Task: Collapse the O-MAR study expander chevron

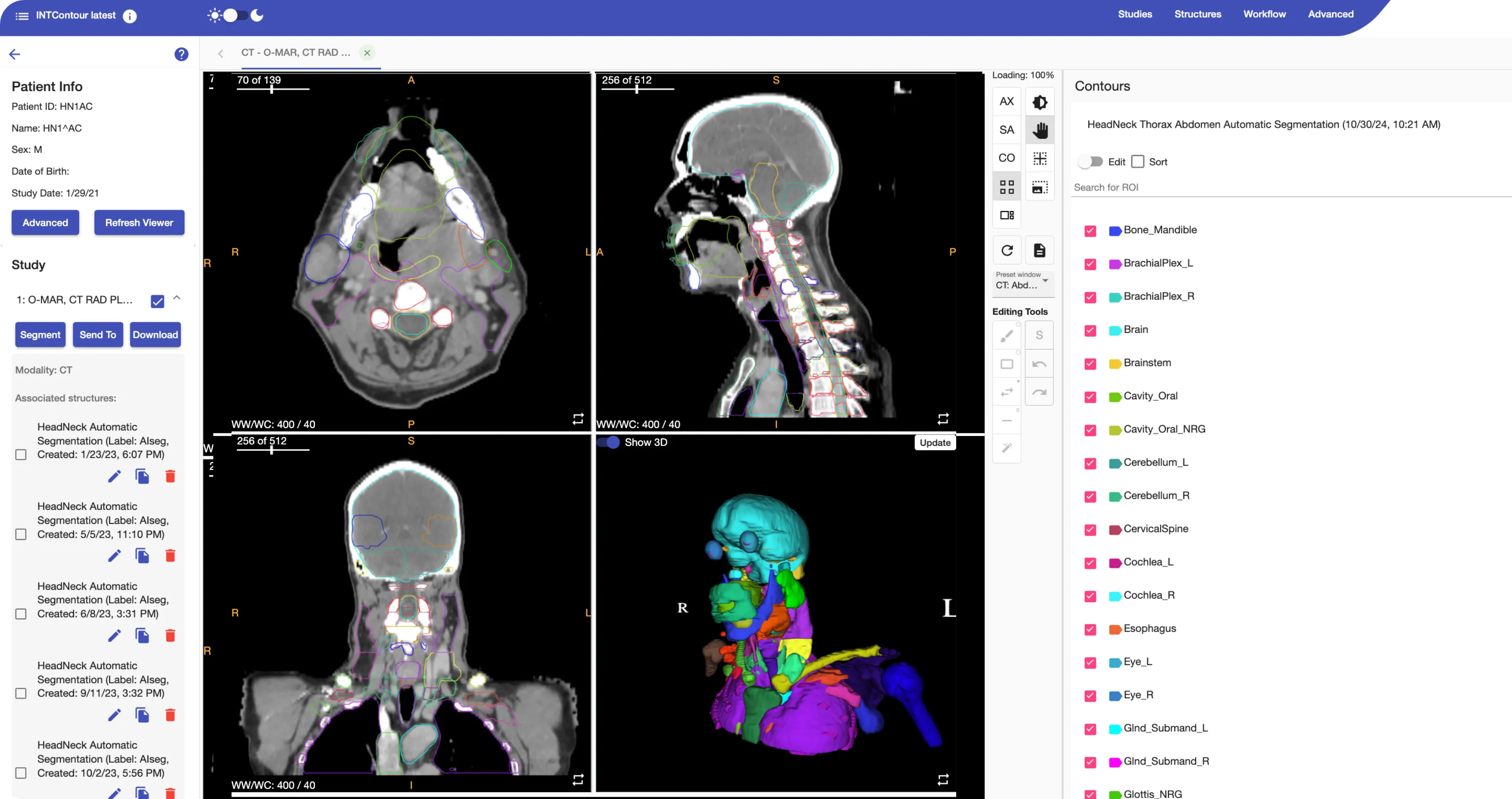Action: point(176,298)
